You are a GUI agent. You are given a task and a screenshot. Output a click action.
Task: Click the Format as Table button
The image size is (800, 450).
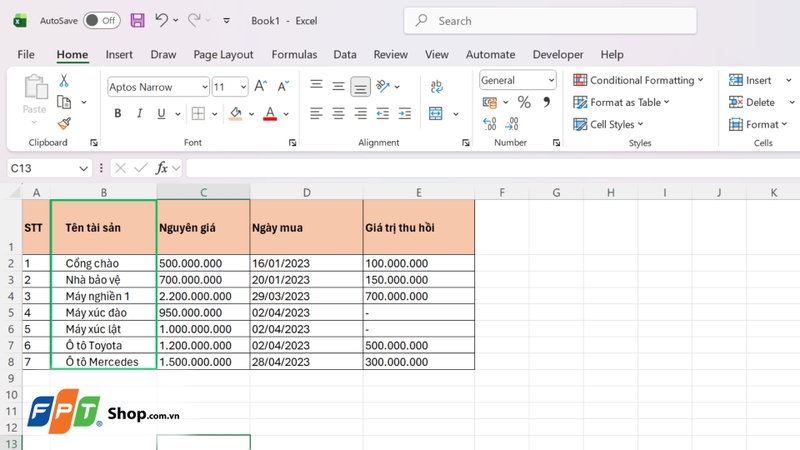tap(621, 103)
